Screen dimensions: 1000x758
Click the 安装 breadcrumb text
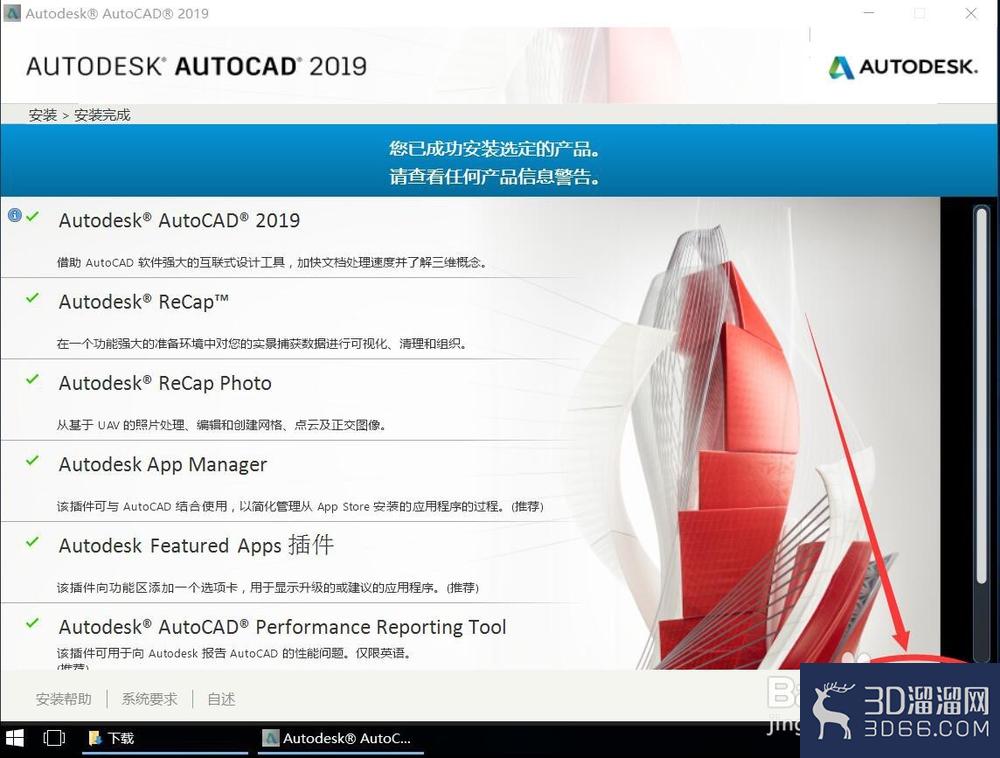(x=43, y=115)
